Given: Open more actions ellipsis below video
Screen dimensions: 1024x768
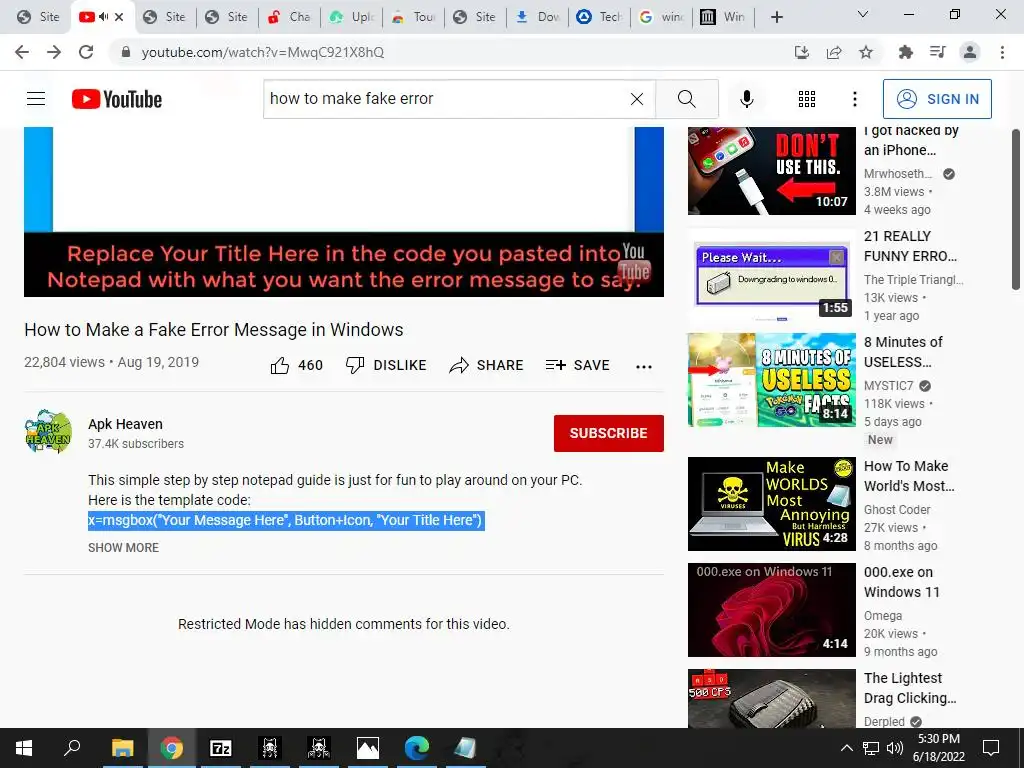Looking at the screenshot, I should [644, 366].
